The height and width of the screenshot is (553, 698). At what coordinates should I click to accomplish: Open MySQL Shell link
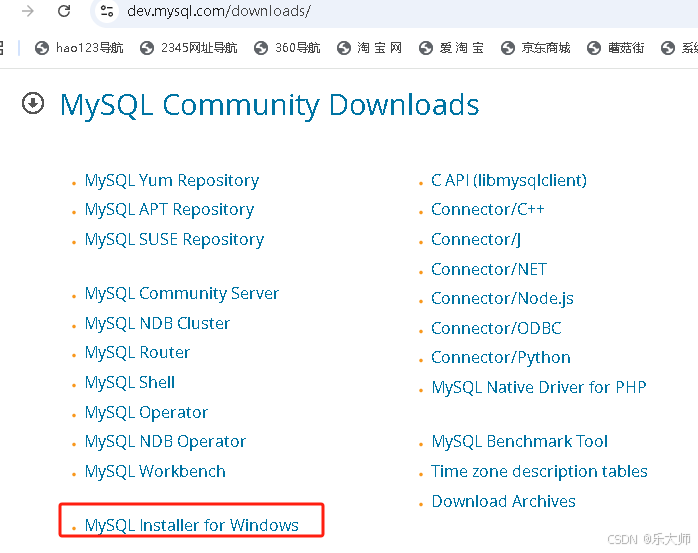coord(130,382)
